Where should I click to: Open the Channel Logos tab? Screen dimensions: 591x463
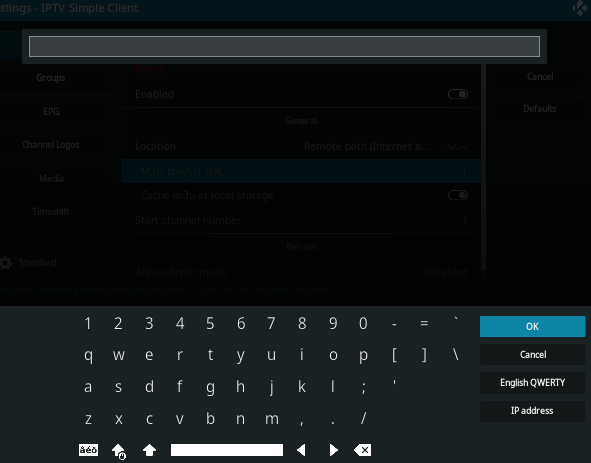coord(51,145)
